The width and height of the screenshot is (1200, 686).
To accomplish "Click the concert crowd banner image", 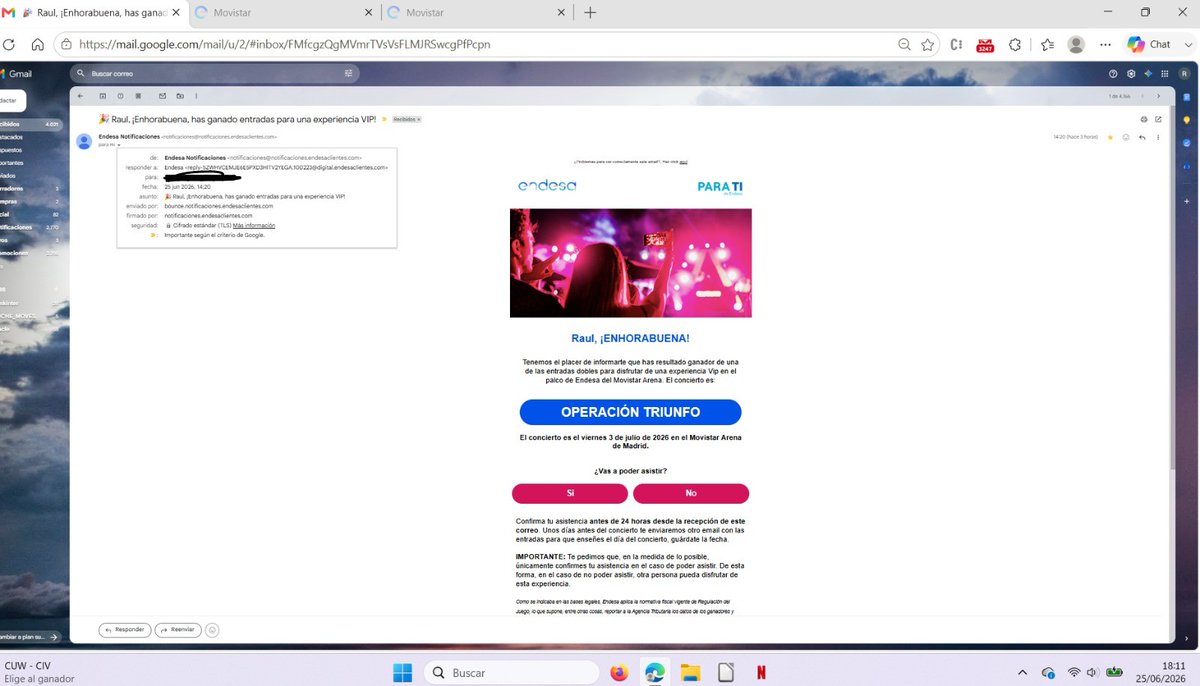I will pyautogui.click(x=630, y=262).
